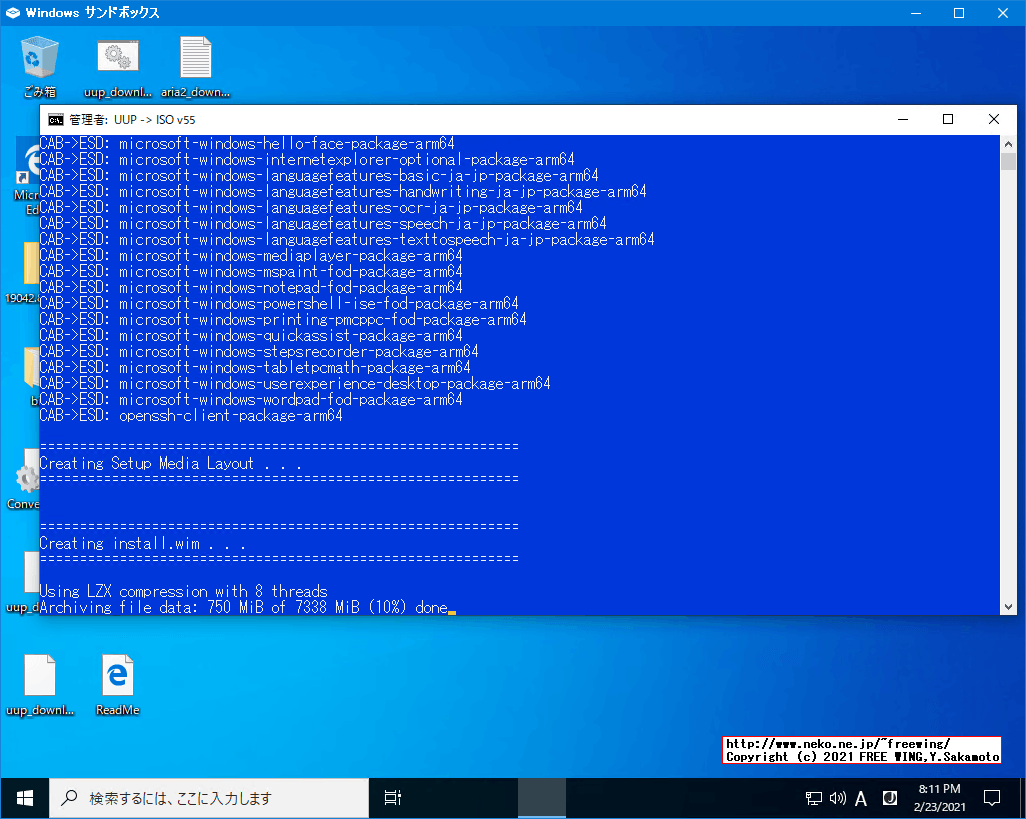The width and height of the screenshot is (1026, 819).
Task: Open the ごみ箱 recycle bin
Action: tap(38, 58)
